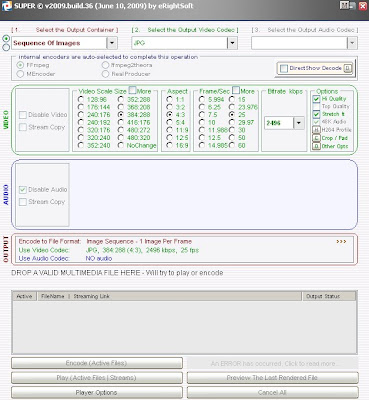
Task: Click the 'NO audio' value text
Action: click(x=99, y=258)
